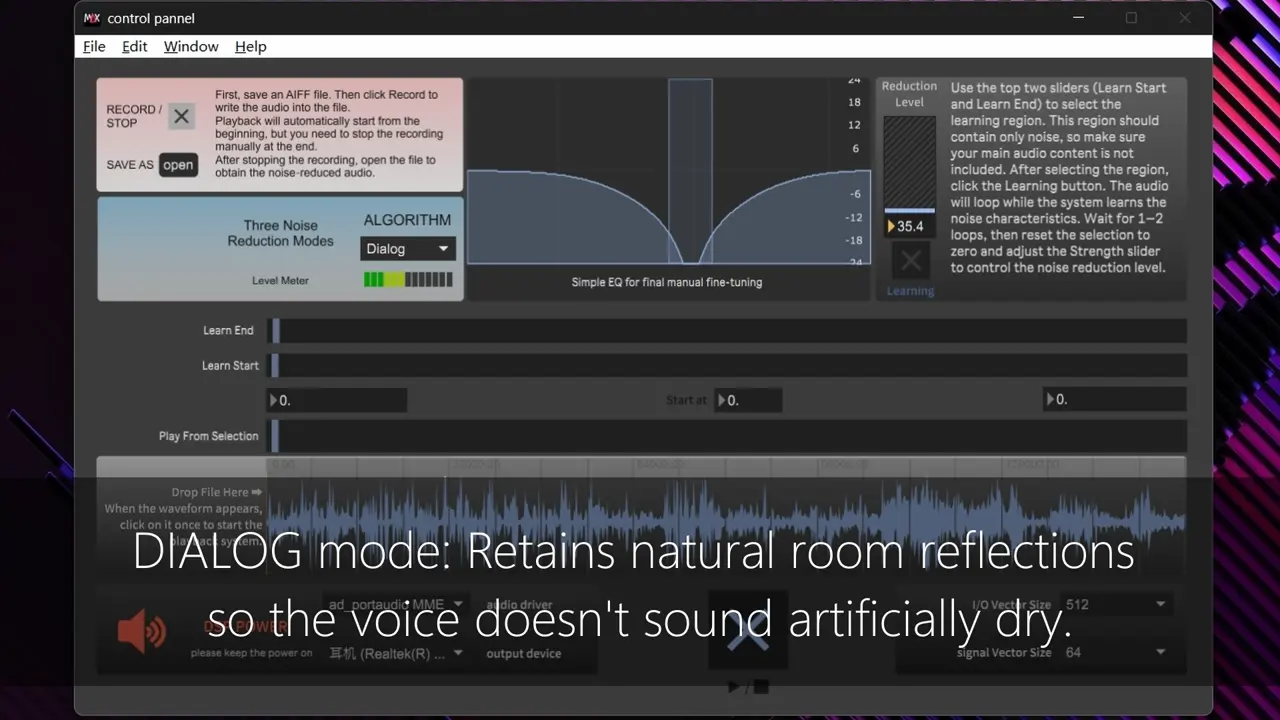Image resolution: width=1280 pixels, height=720 pixels.
Task: Close the control pannel window
Action: pos(1185,18)
